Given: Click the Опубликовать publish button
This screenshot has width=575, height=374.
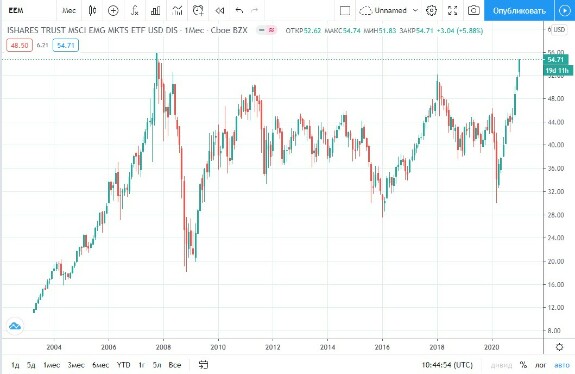Looking at the screenshot, I should pos(519,11).
